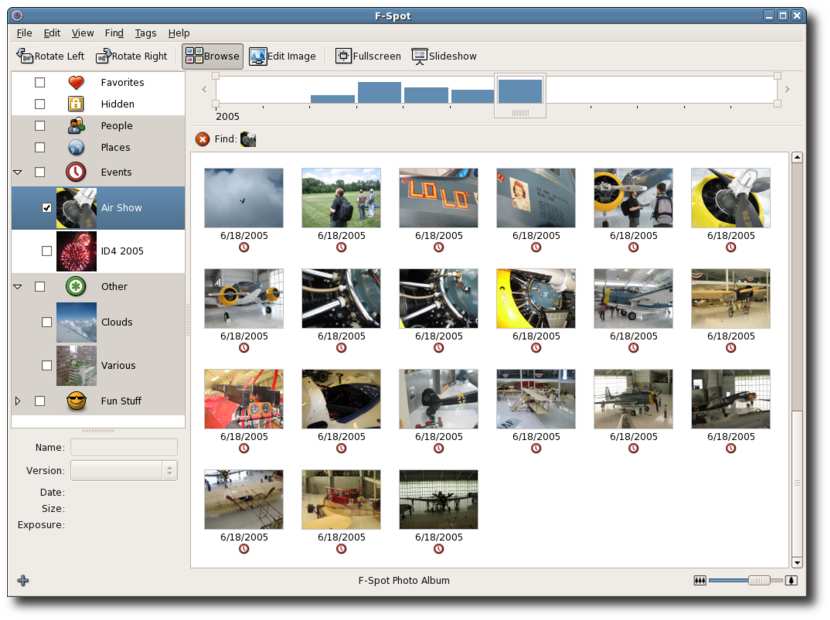Viewport: 830px width, 620px height.
Task: Uncheck the Air Show checkbox
Action: (x=47, y=208)
